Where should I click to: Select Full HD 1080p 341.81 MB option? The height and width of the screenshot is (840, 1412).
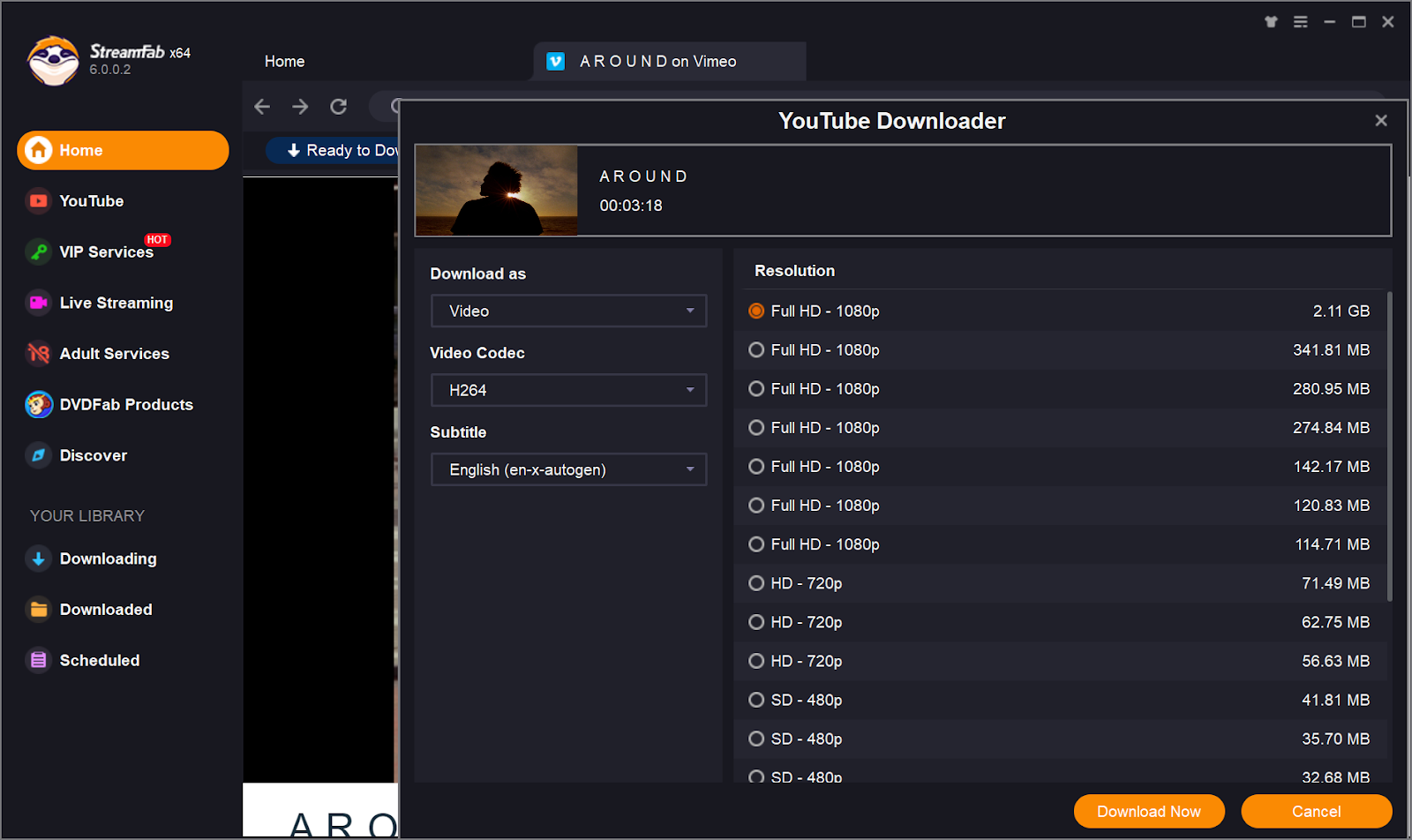[x=1060, y=350]
